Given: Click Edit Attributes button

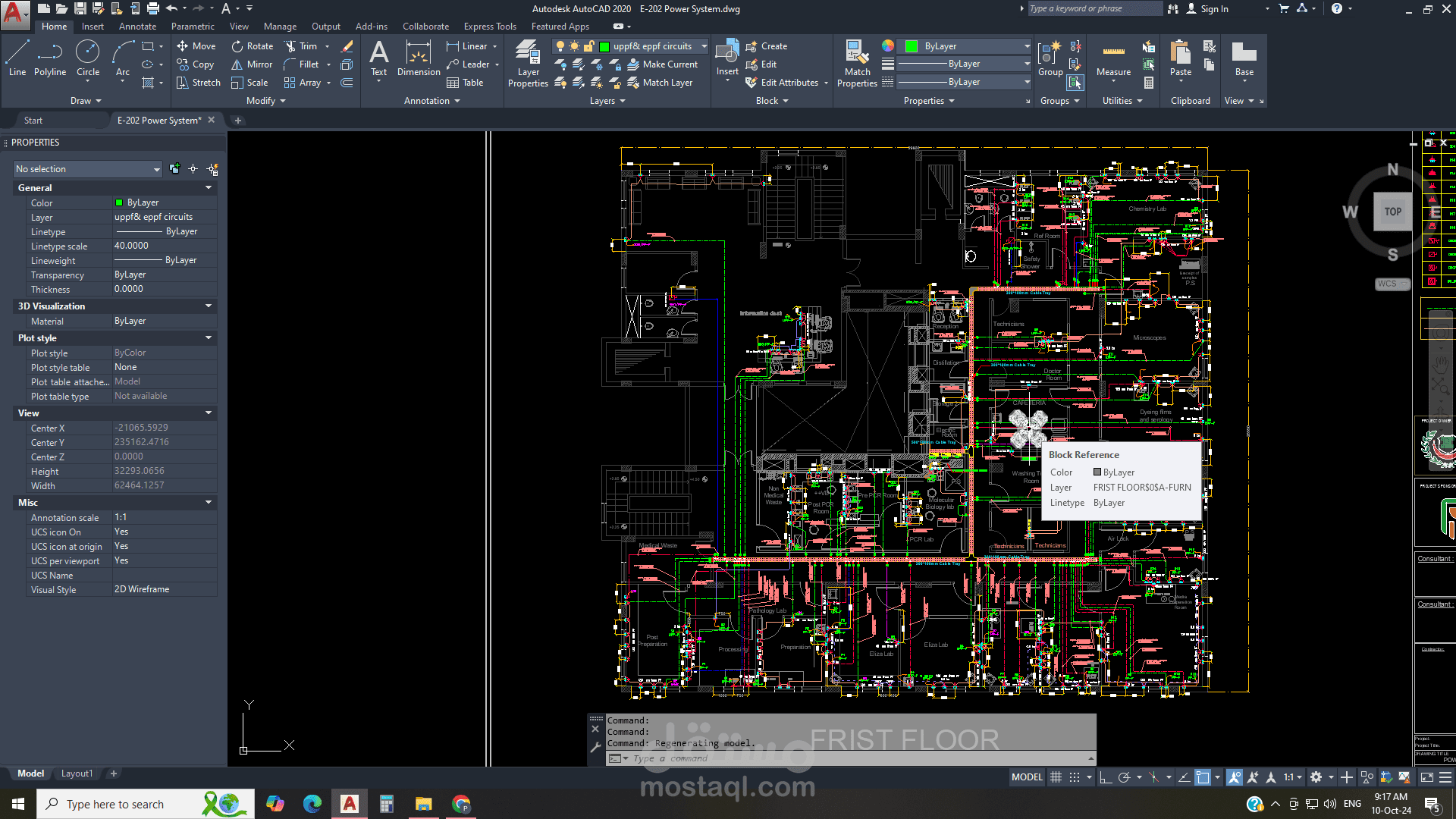Looking at the screenshot, I should click(782, 83).
